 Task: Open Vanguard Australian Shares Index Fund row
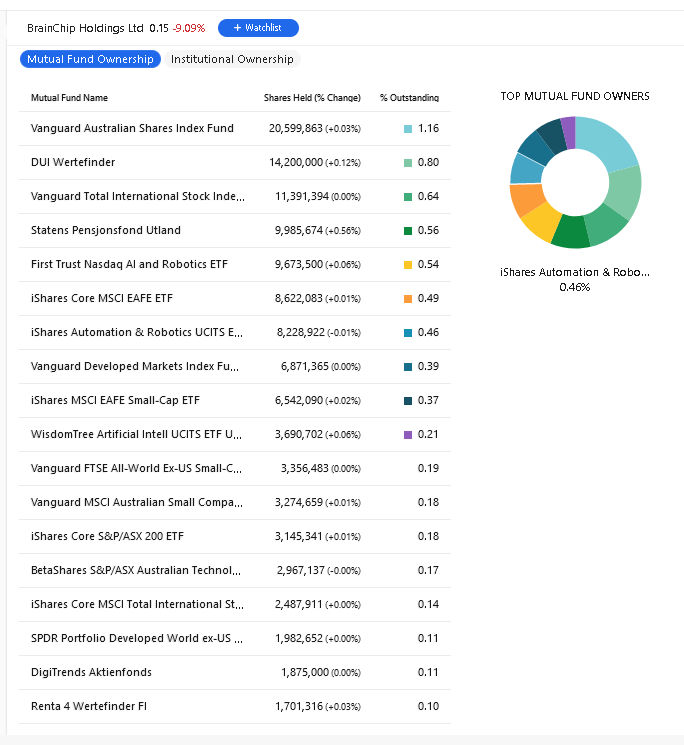click(x=132, y=129)
